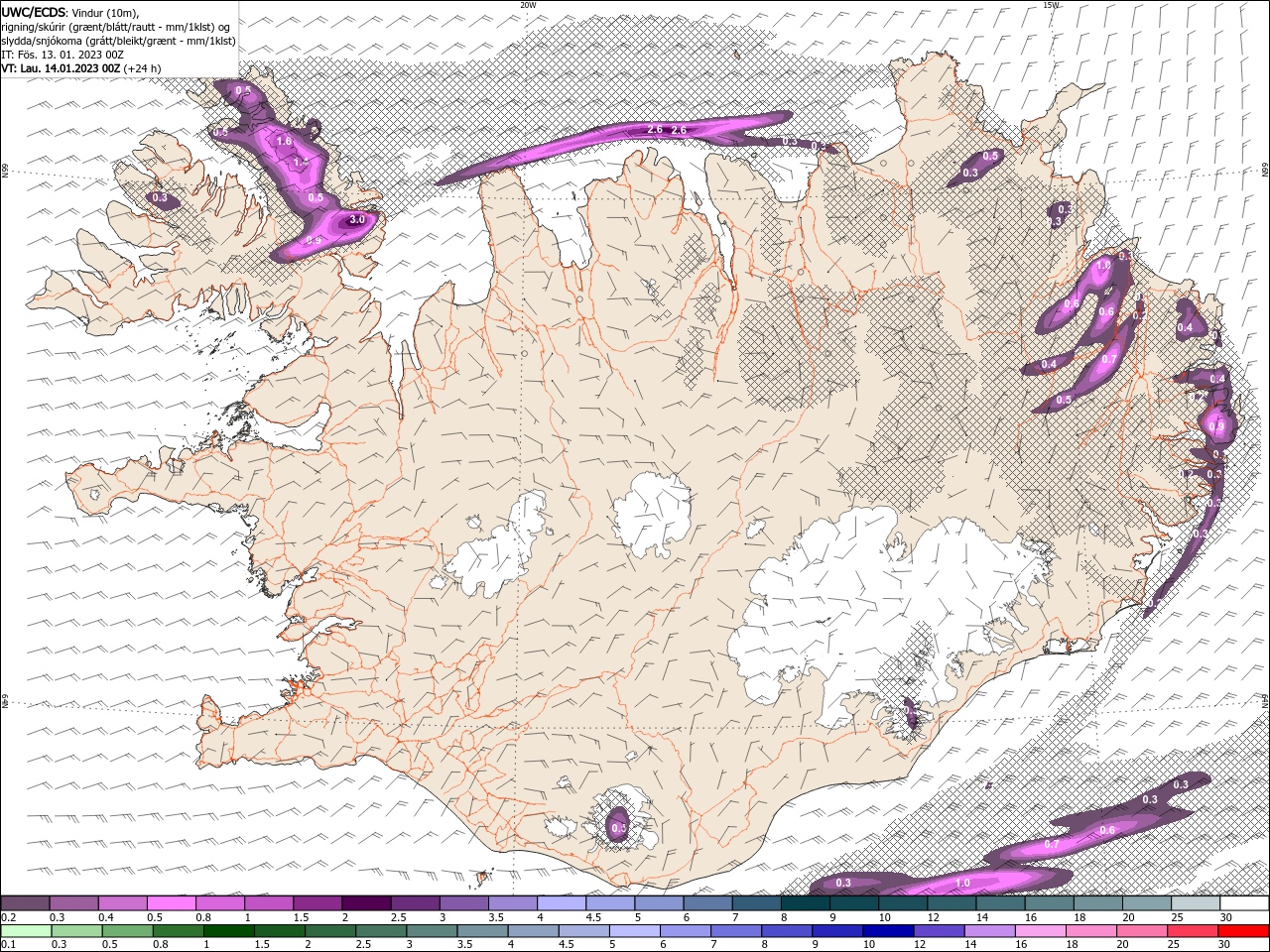Click the dark teal swatch labeled 8
Viewport: 1270px width, 952px height.
pyautogui.click(x=805, y=903)
